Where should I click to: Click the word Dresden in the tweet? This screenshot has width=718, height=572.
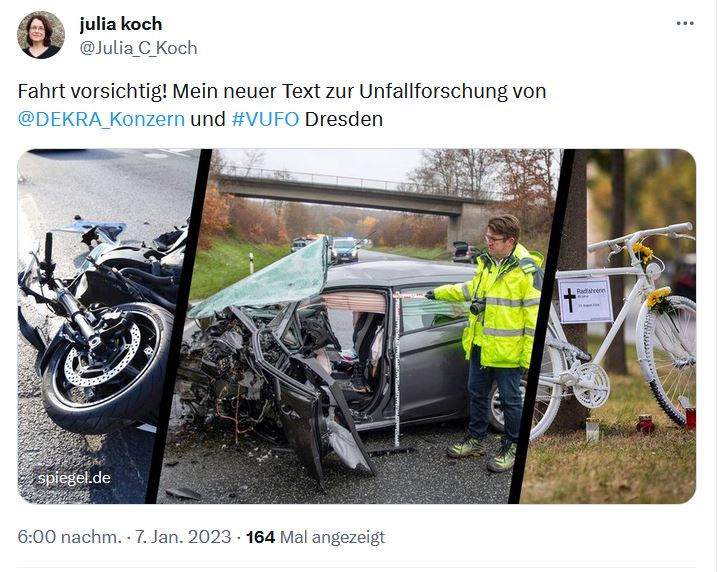(x=344, y=119)
